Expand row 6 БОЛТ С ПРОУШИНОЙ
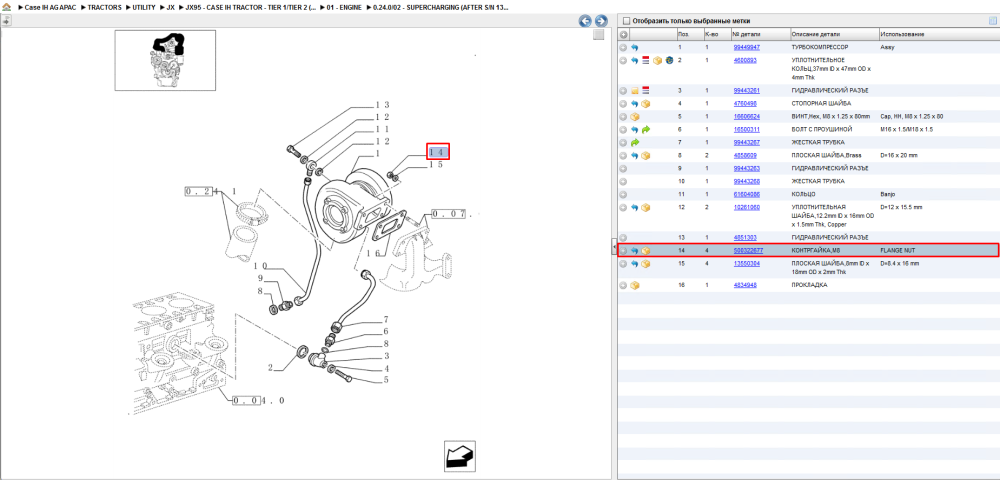 tap(623, 129)
